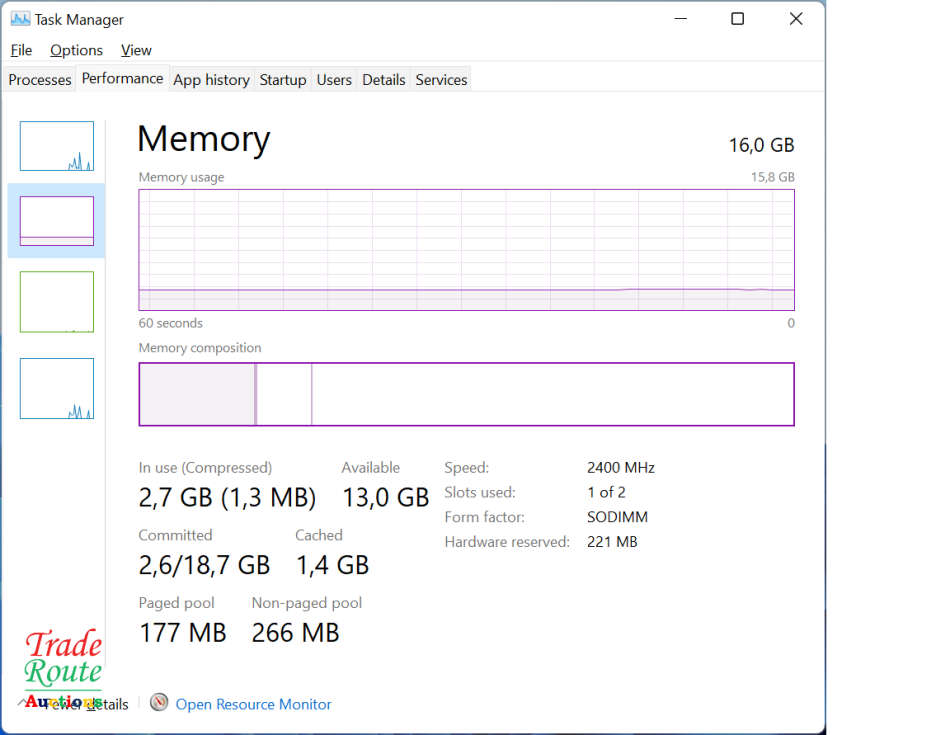Show the Services tab
The height and width of the screenshot is (735, 950).
(x=441, y=80)
